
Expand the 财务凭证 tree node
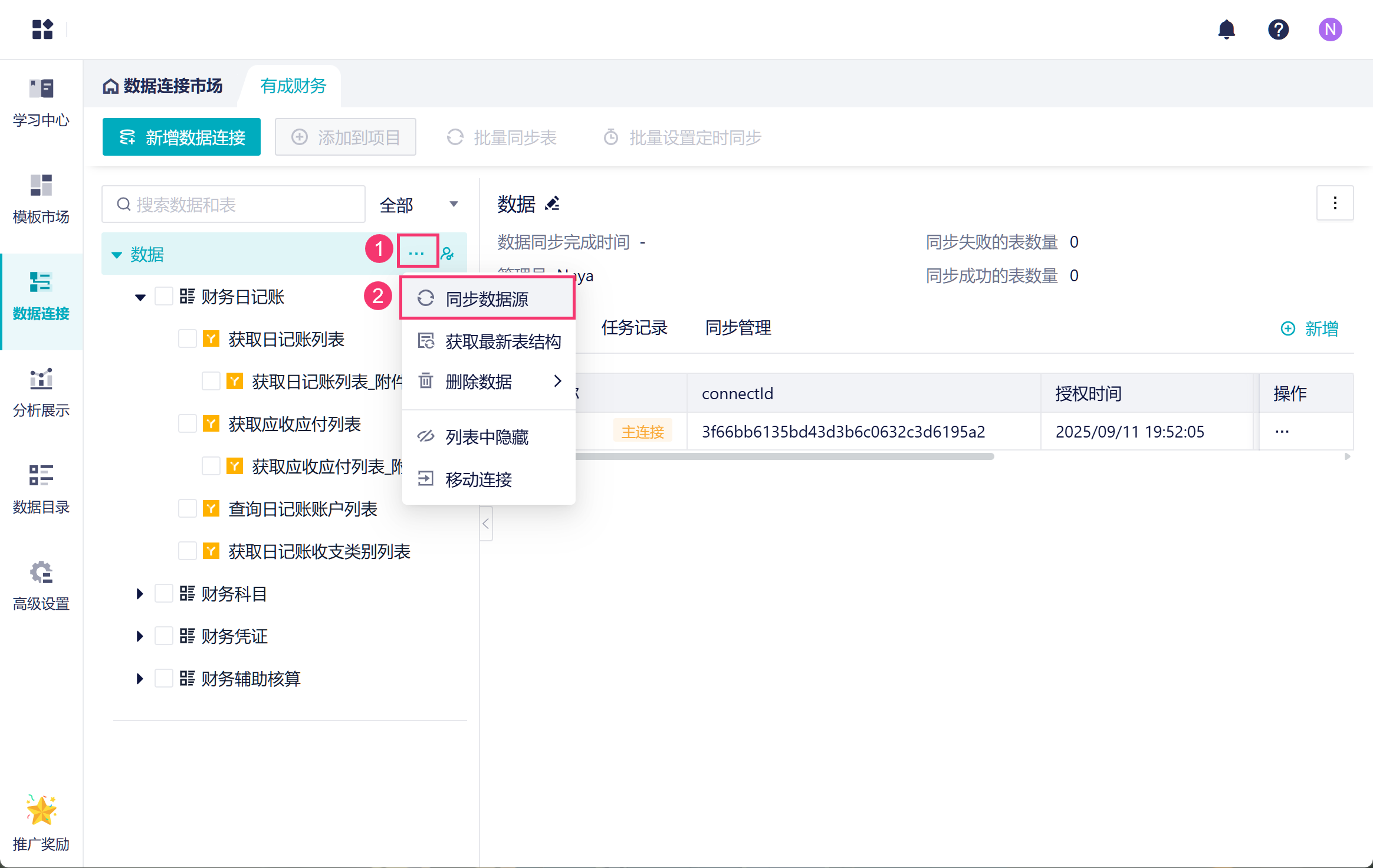click(x=140, y=636)
